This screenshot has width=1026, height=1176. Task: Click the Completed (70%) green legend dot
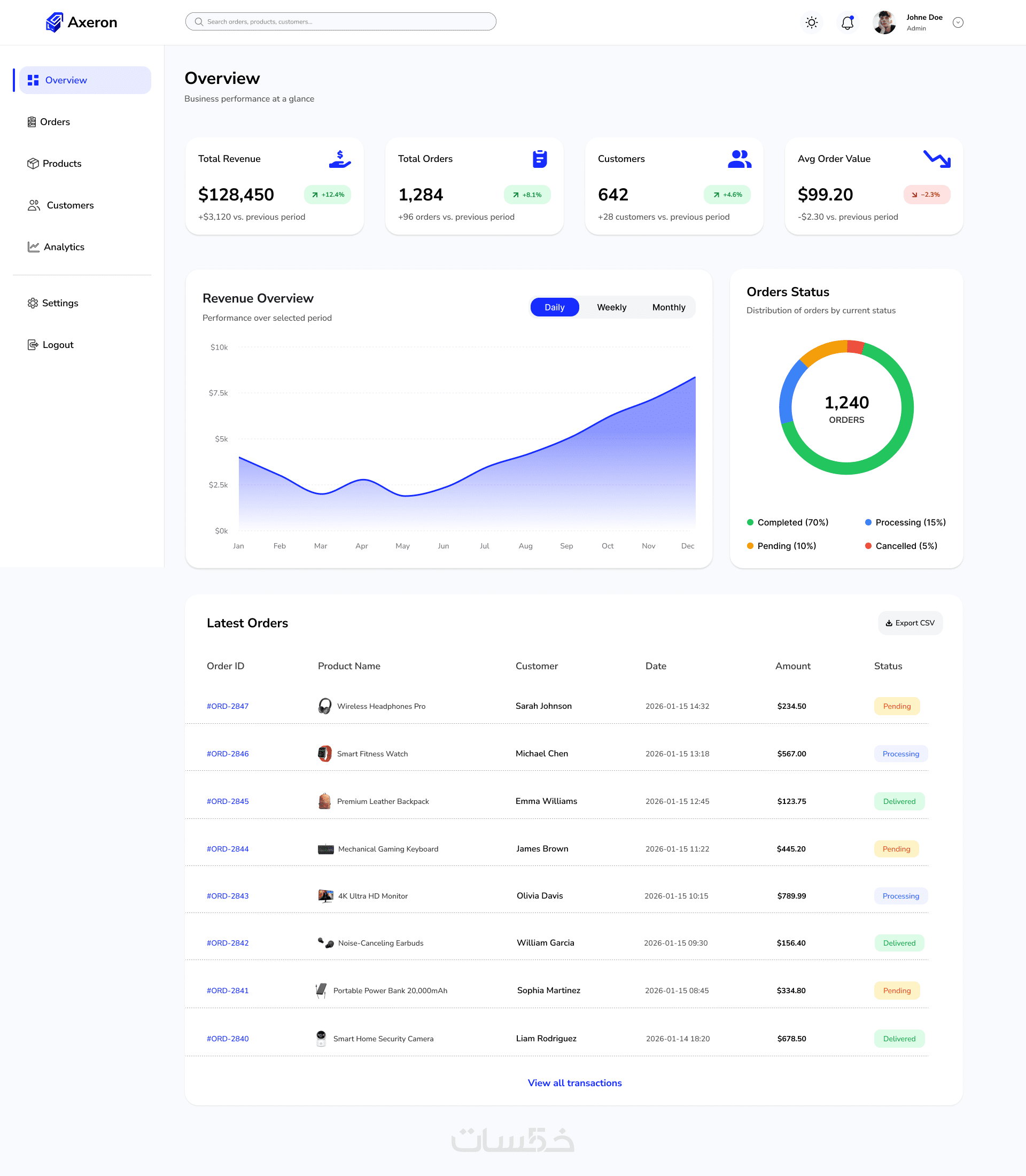pos(750,522)
